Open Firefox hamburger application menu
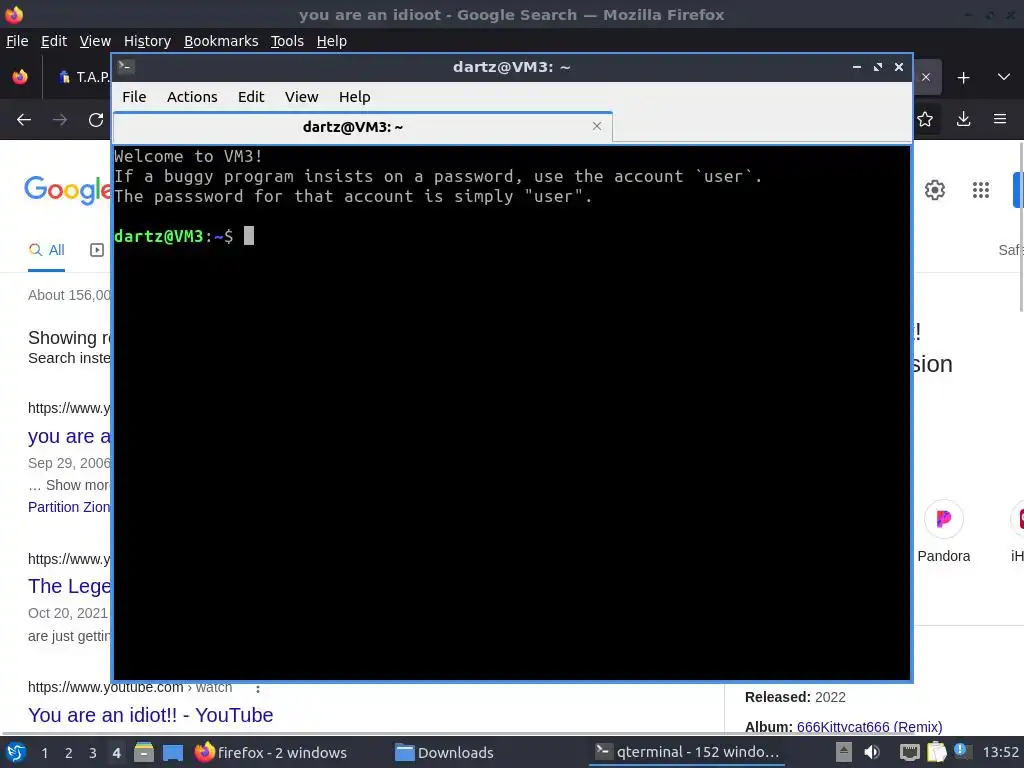The height and width of the screenshot is (768, 1024). (x=1000, y=119)
